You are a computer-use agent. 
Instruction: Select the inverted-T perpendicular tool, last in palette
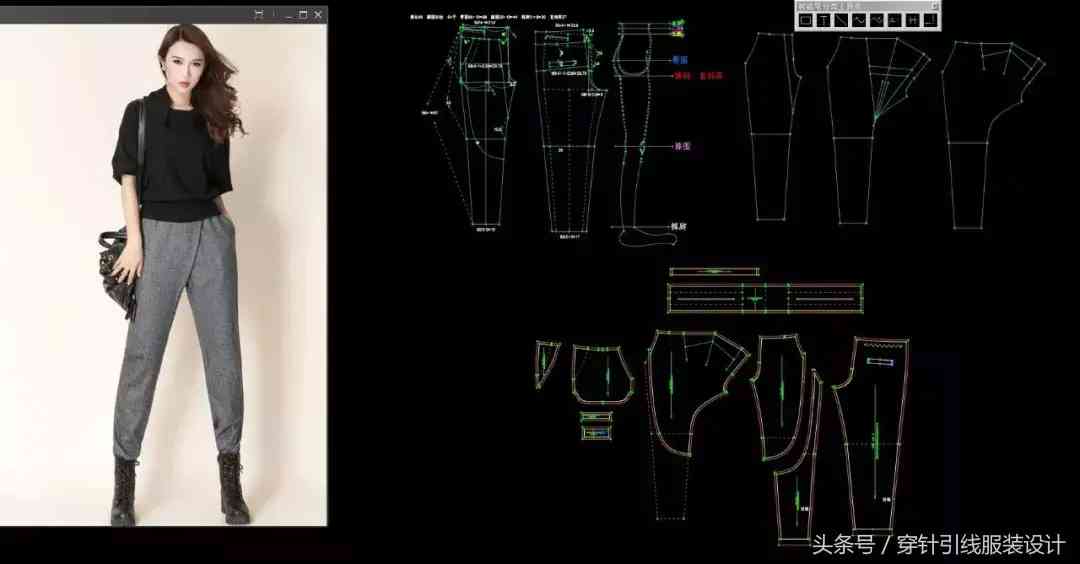tap(929, 20)
